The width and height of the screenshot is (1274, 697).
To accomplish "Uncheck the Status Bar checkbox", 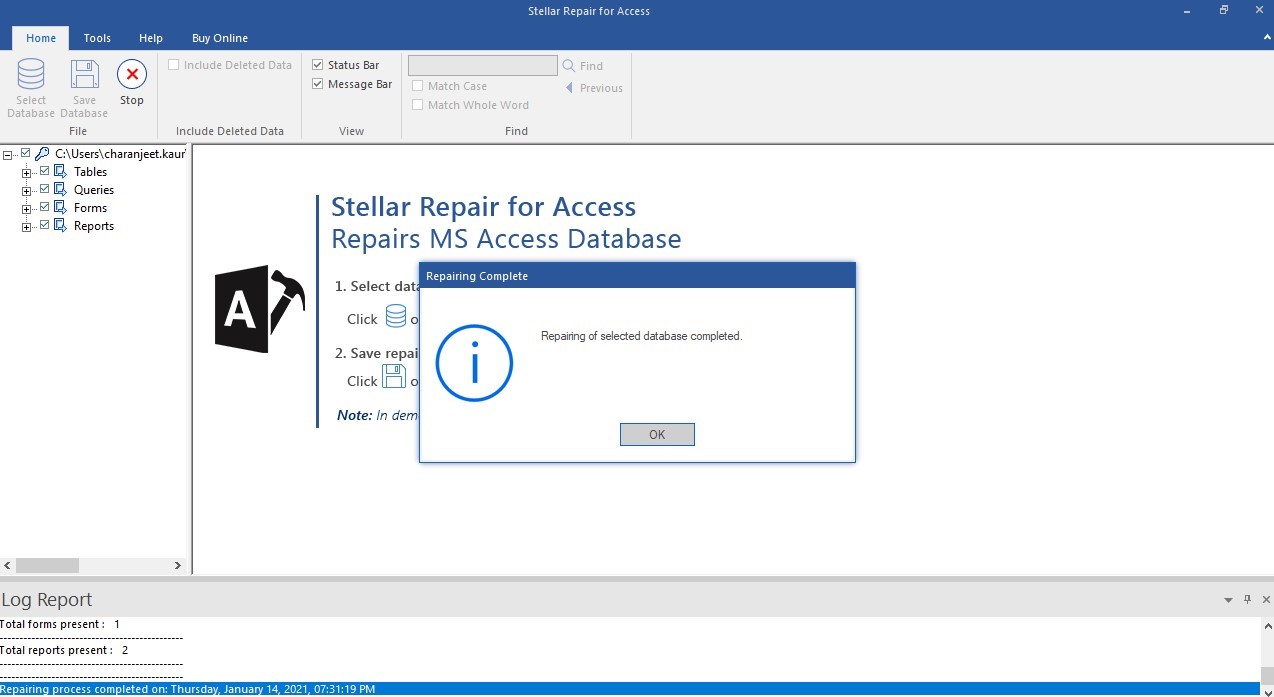I will (x=317, y=64).
